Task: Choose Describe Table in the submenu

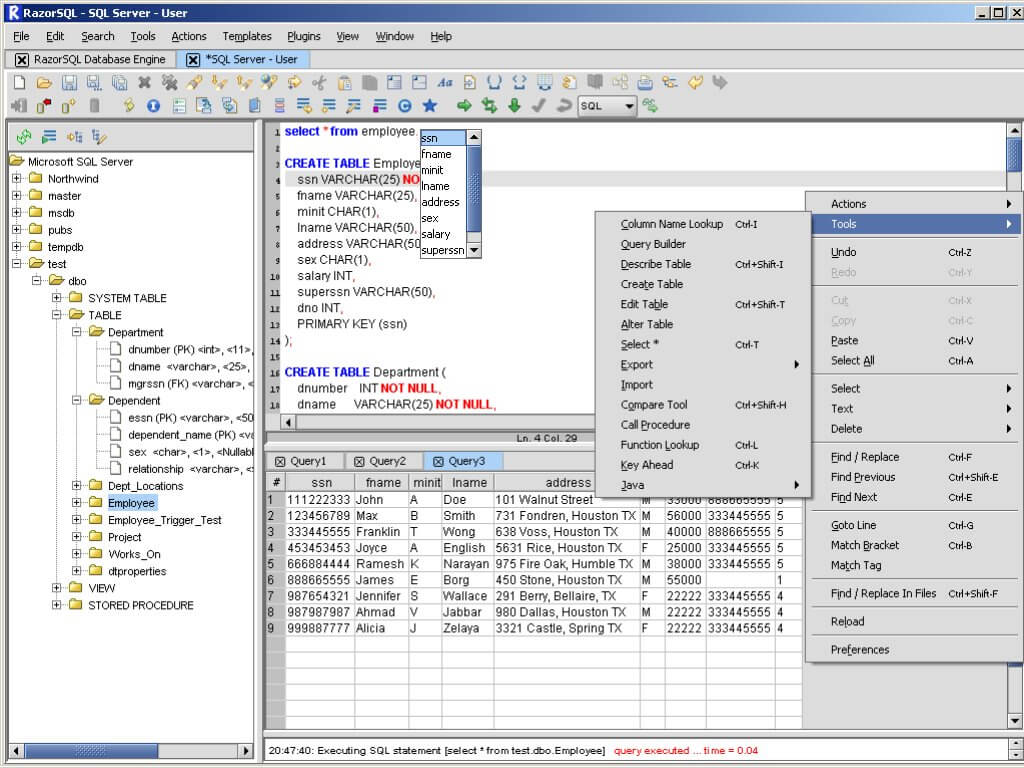Action: click(x=656, y=264)
